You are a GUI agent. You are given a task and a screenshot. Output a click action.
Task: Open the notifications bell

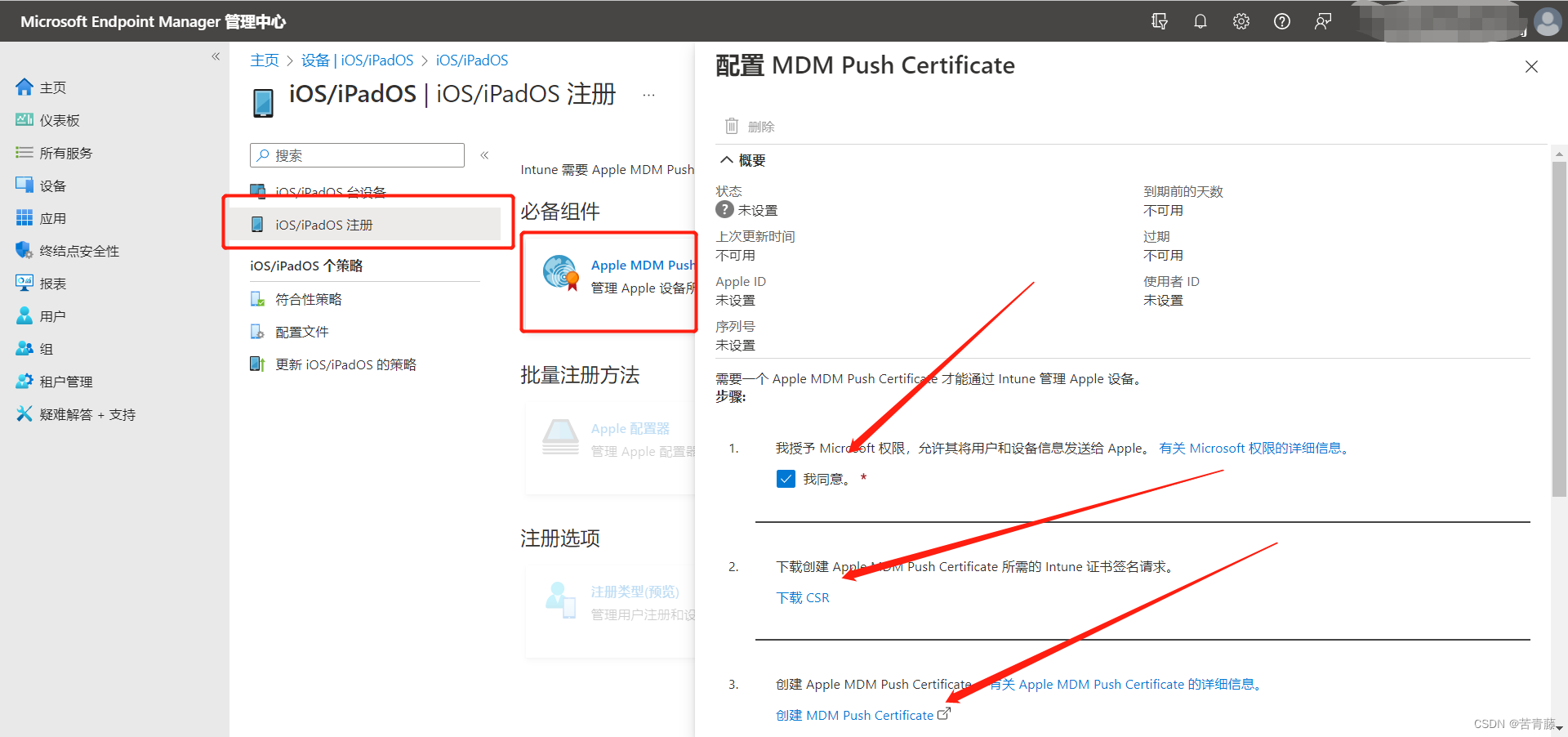[1200, 21]
